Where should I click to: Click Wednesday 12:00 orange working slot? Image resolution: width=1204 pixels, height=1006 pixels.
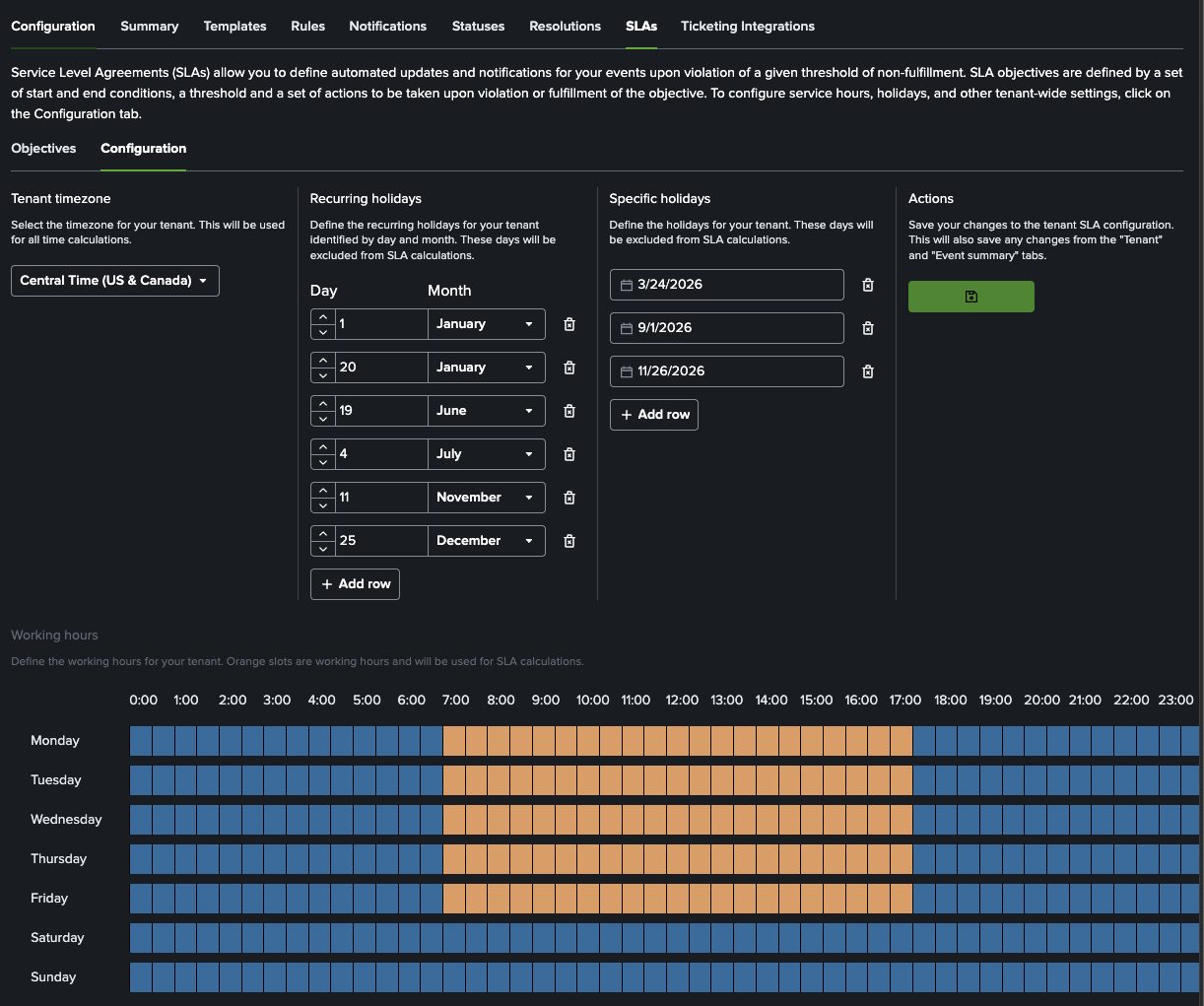click(x=678, y=820)
